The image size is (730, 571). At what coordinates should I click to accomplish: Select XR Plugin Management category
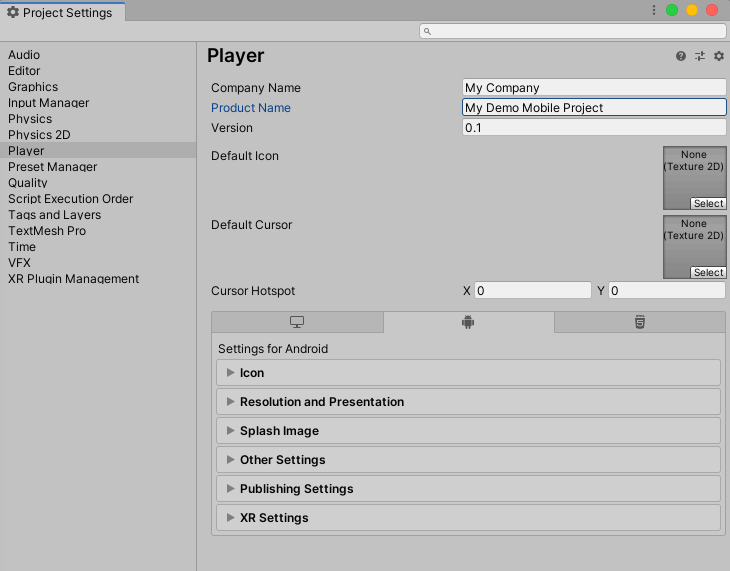(x=73, y=279)
